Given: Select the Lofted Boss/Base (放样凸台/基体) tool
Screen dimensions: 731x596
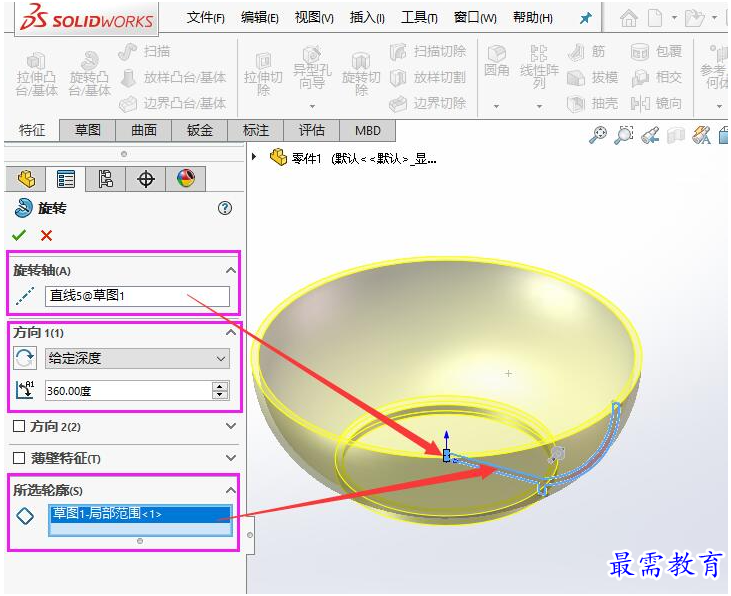Looking at the screenshot, I should [x=173, y=77].
